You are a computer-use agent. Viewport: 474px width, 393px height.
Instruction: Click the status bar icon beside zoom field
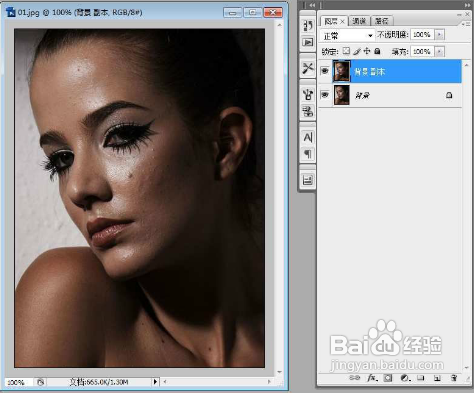tap(41, 382)
